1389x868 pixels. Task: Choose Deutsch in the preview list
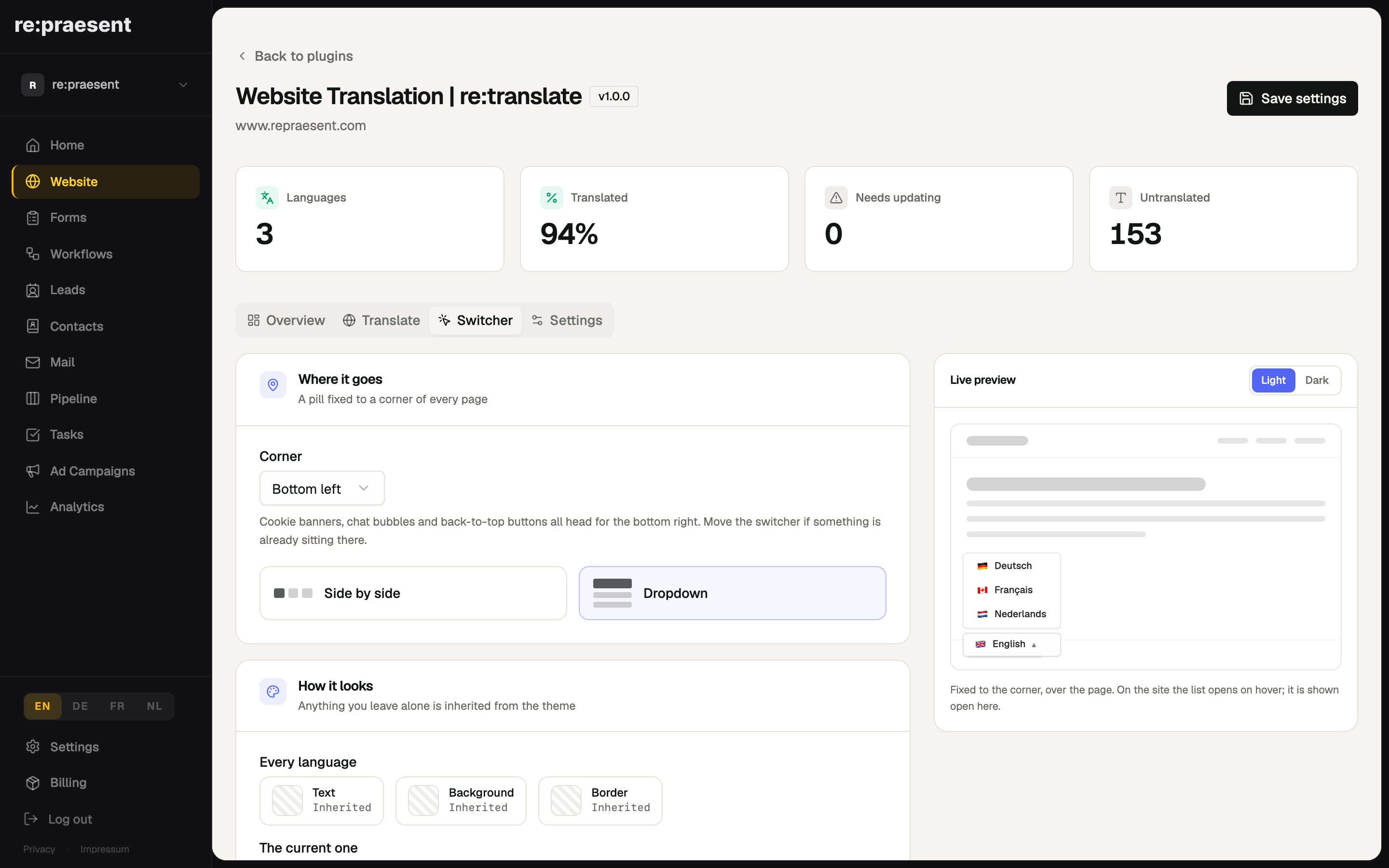1011,566
